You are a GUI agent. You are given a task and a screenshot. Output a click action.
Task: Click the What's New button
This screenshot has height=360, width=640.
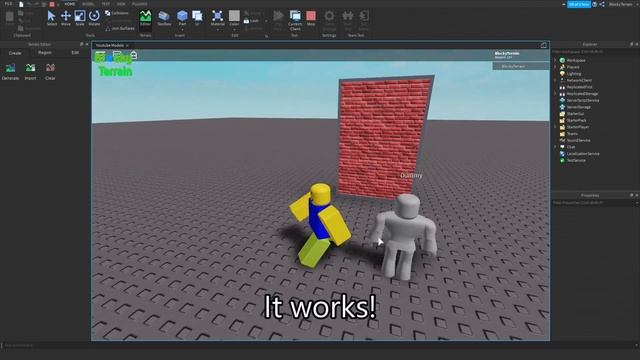pos(579,4)
